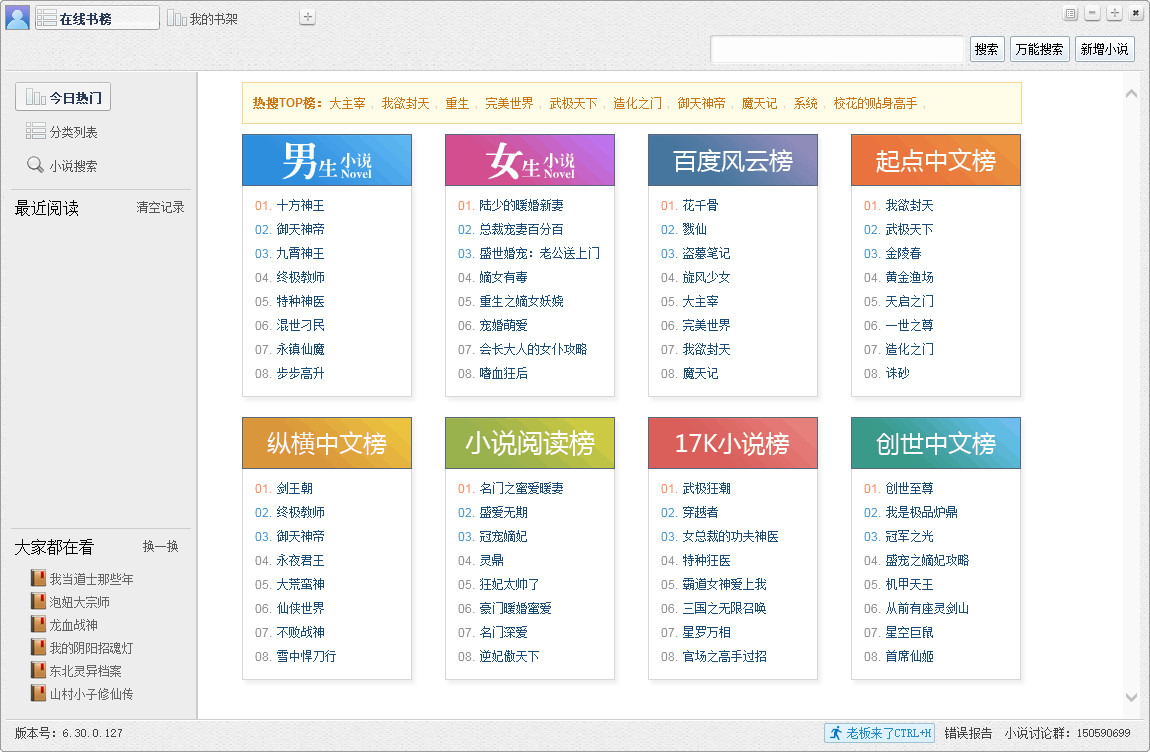1150x752 pixels.
Task: Click 换一换 to refresh recommendations
Action: click(161, 547)
